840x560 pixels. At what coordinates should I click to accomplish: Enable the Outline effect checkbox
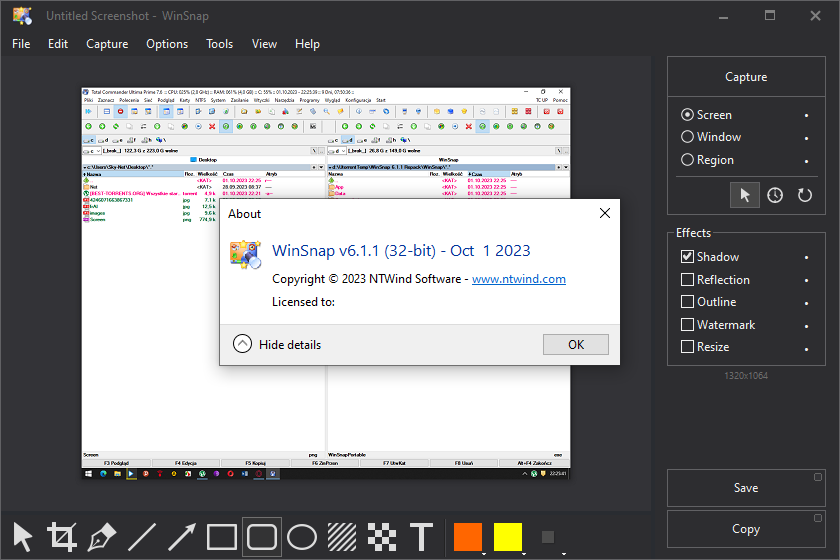[687, 302]
